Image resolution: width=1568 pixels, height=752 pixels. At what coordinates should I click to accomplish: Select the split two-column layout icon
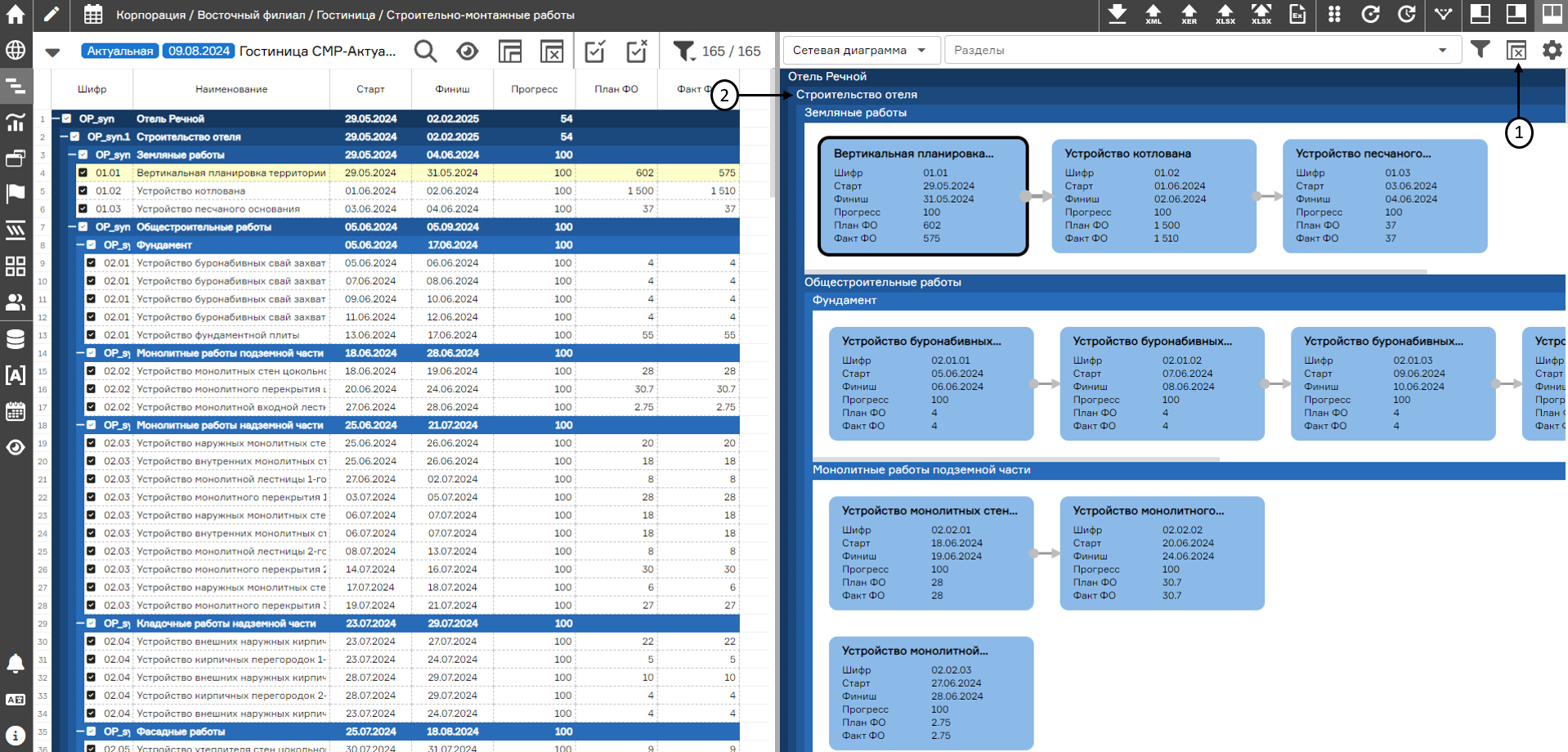tap(1552, 14)
